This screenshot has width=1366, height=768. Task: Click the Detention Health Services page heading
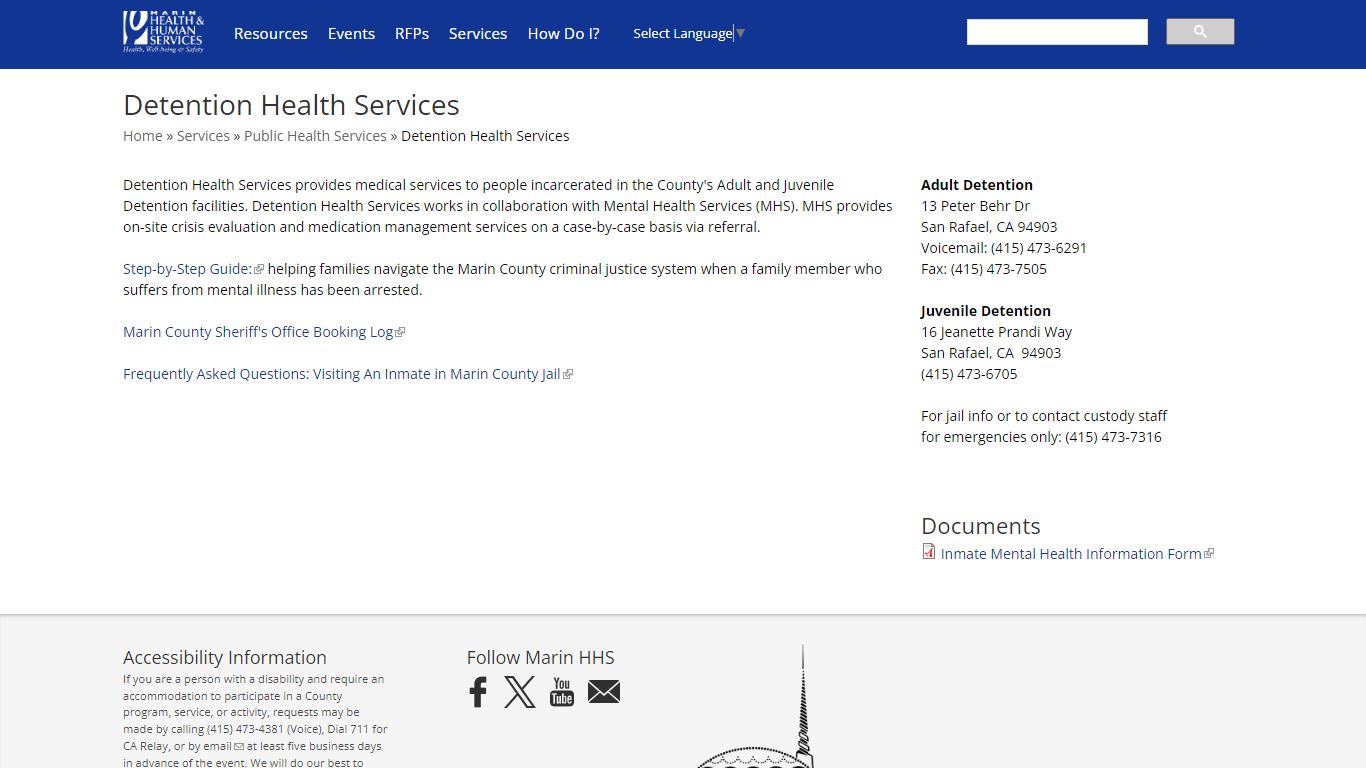point(291,105)
